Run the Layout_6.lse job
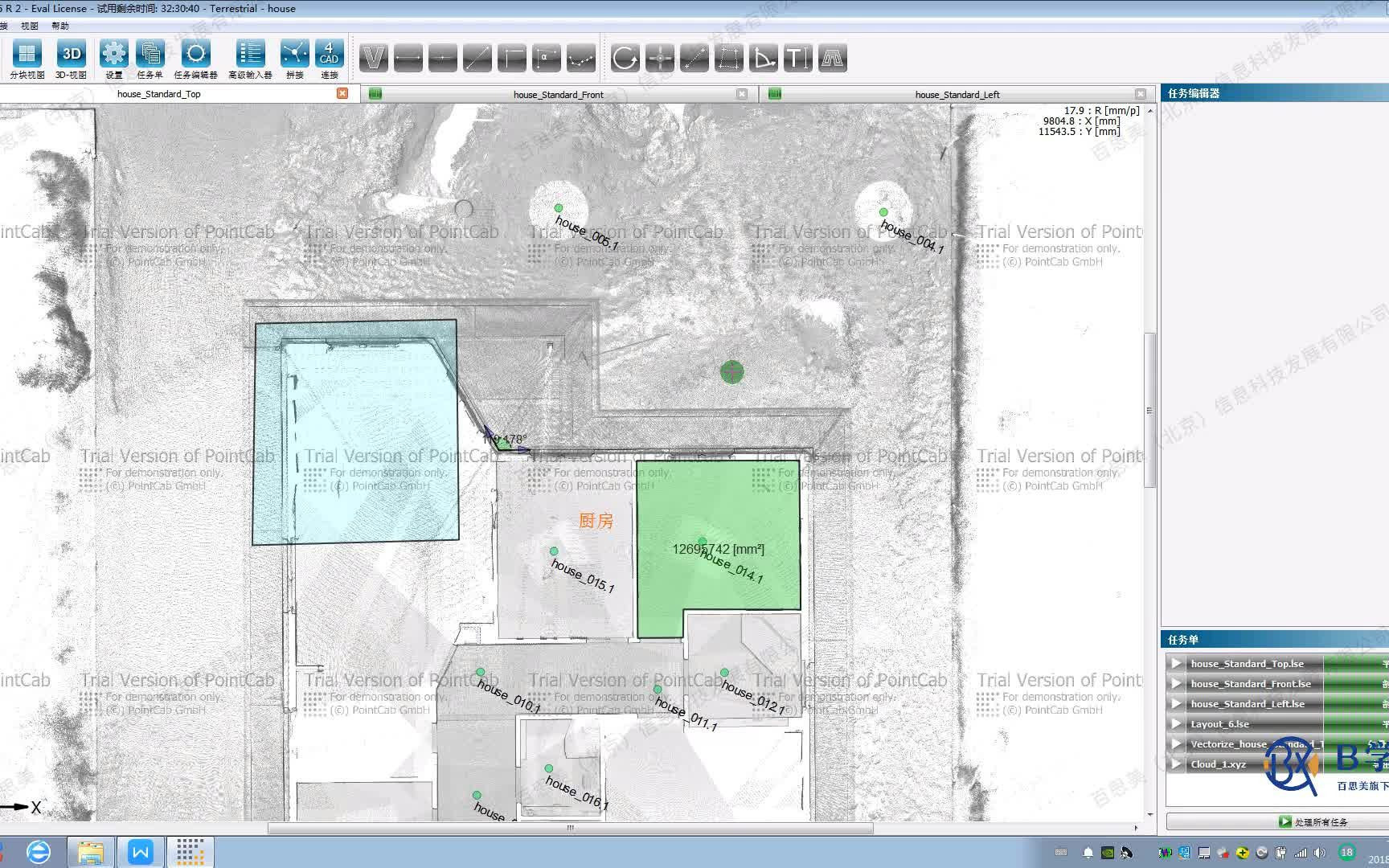Viewport: 1389px width, 868px height. [1176, 724]
